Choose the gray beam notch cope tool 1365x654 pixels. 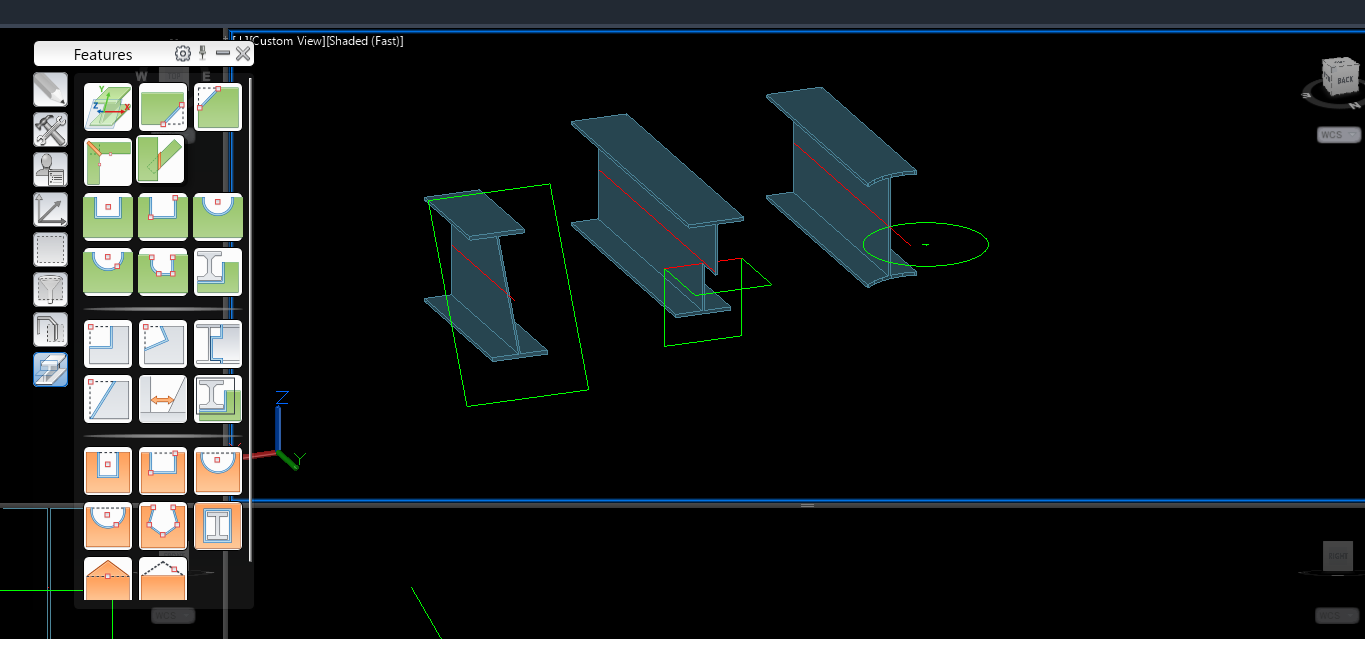click(108, 344)
